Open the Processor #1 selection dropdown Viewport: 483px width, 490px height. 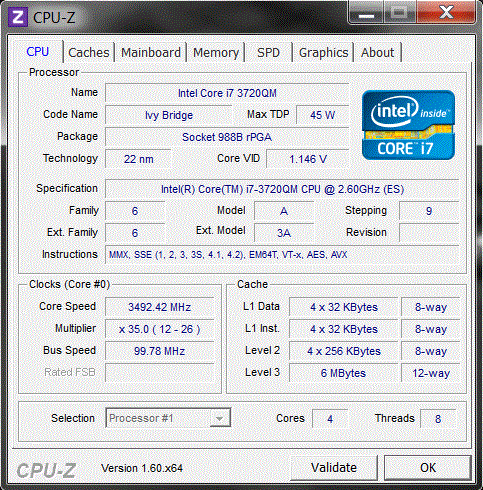(x=168, y=418)
